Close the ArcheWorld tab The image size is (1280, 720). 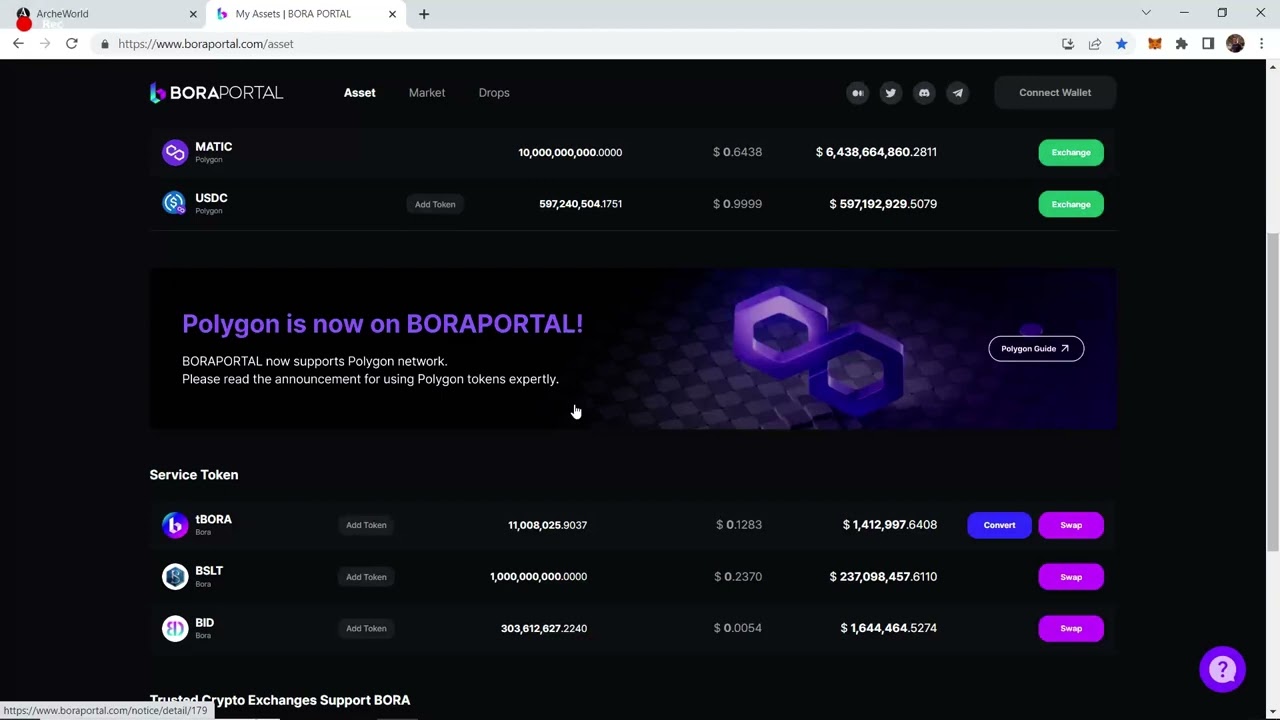tap(193, 14)
